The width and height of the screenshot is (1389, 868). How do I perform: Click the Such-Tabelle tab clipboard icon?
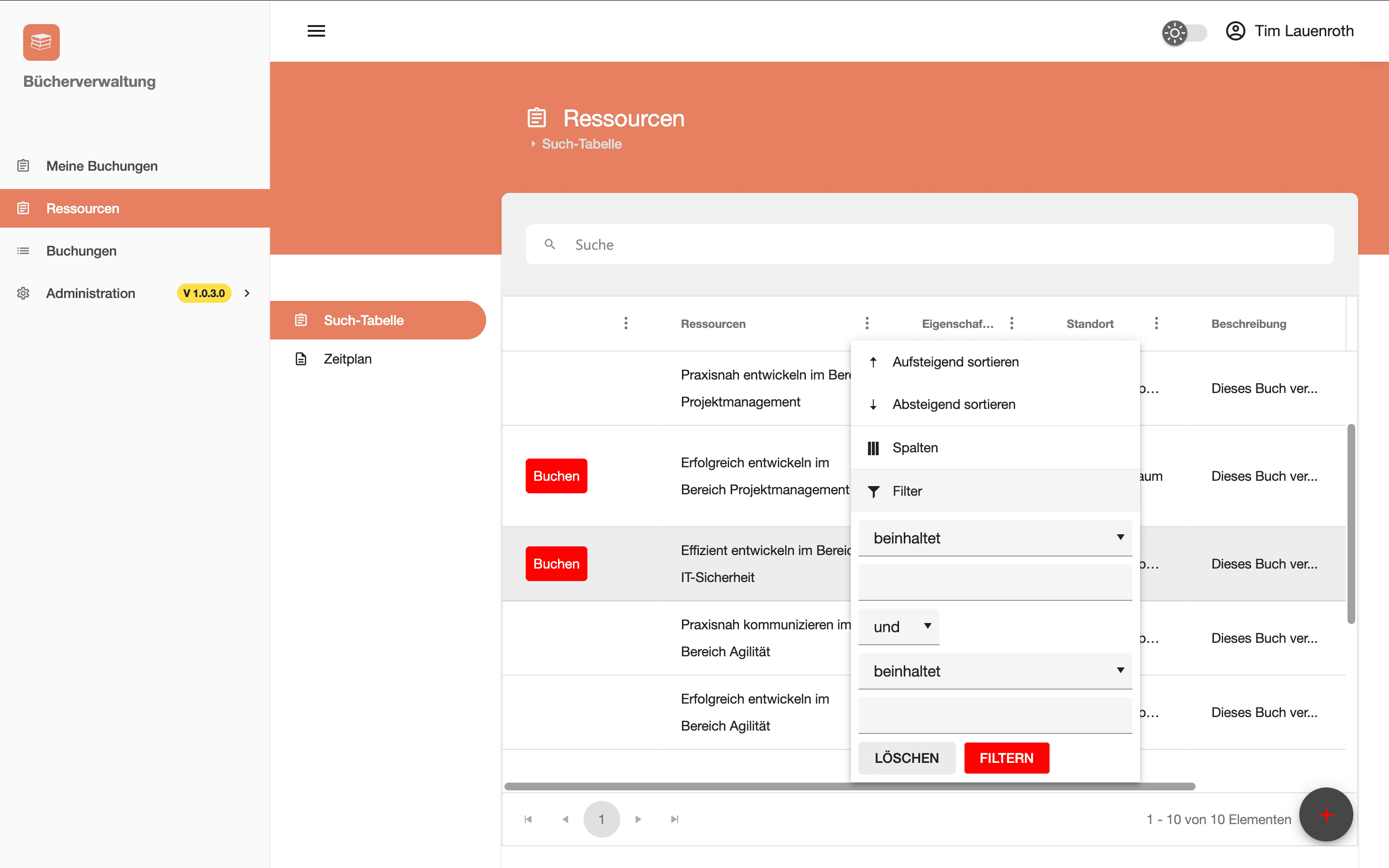[x=301, y=320]
